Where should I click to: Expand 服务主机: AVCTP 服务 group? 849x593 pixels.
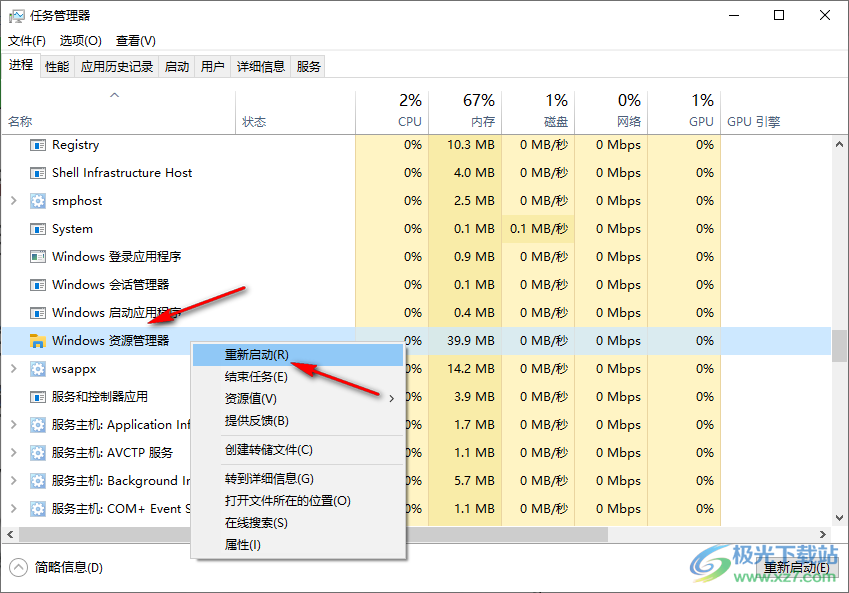click(14, 453)
